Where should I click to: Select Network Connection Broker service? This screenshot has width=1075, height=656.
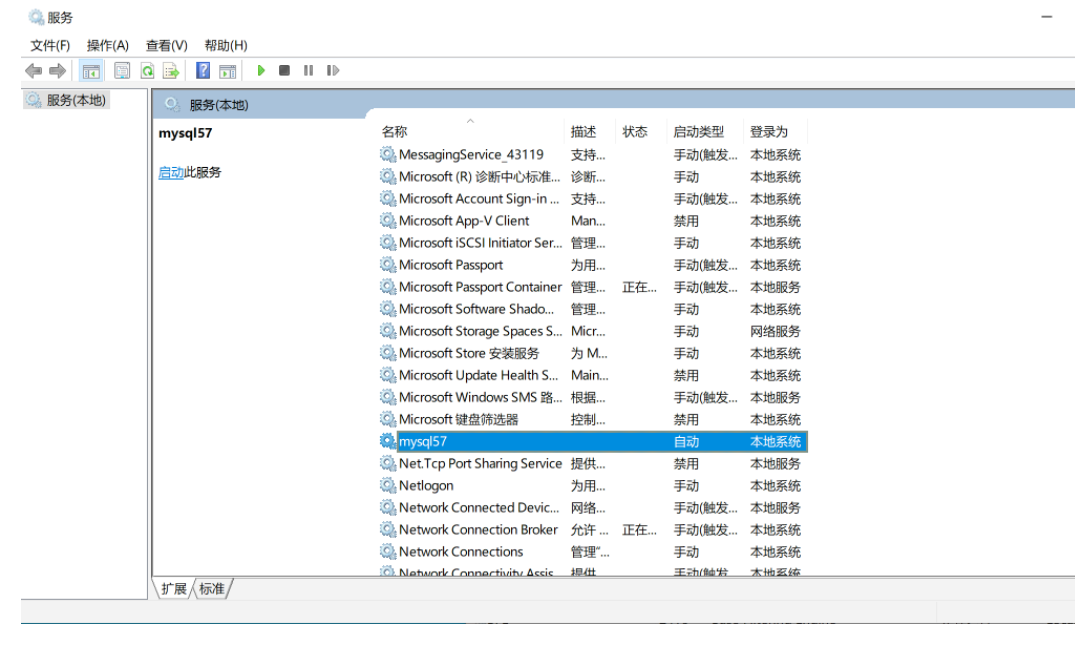click(x=594, y=529)
